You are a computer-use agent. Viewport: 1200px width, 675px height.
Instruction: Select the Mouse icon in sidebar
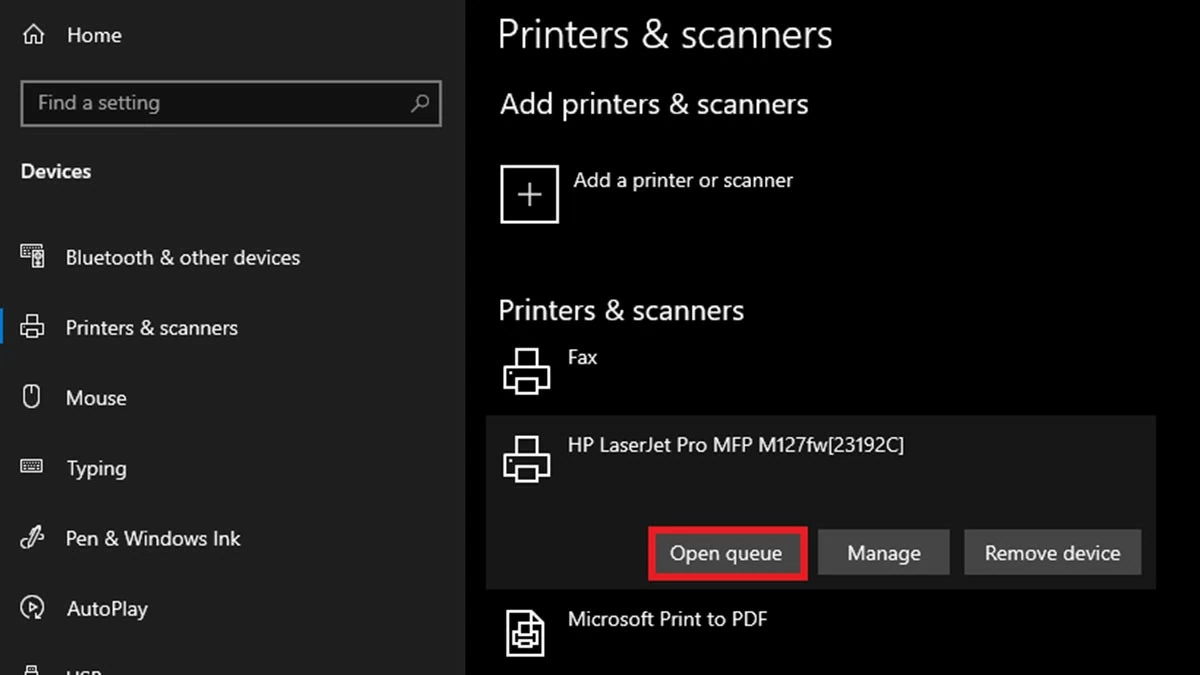pos(33,397)
